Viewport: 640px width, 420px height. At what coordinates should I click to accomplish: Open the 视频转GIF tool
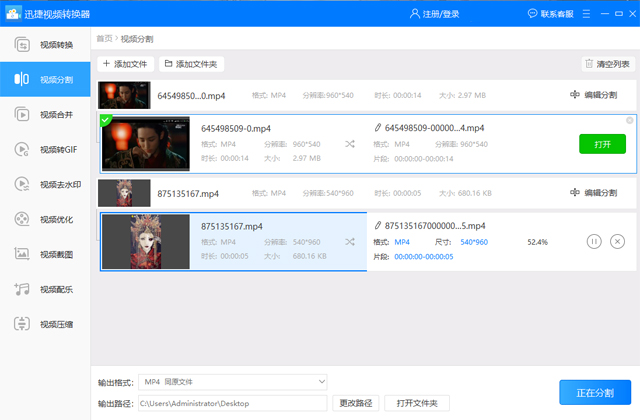coord(45,149)
